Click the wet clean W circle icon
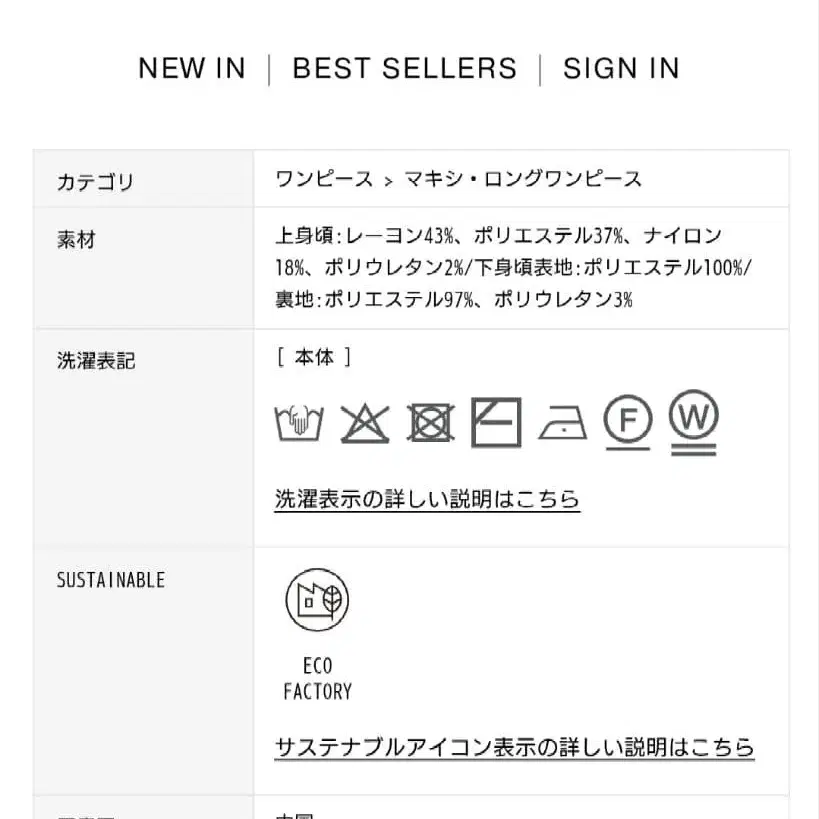This screenshot has height=819, width=819. tap(694, 421)
